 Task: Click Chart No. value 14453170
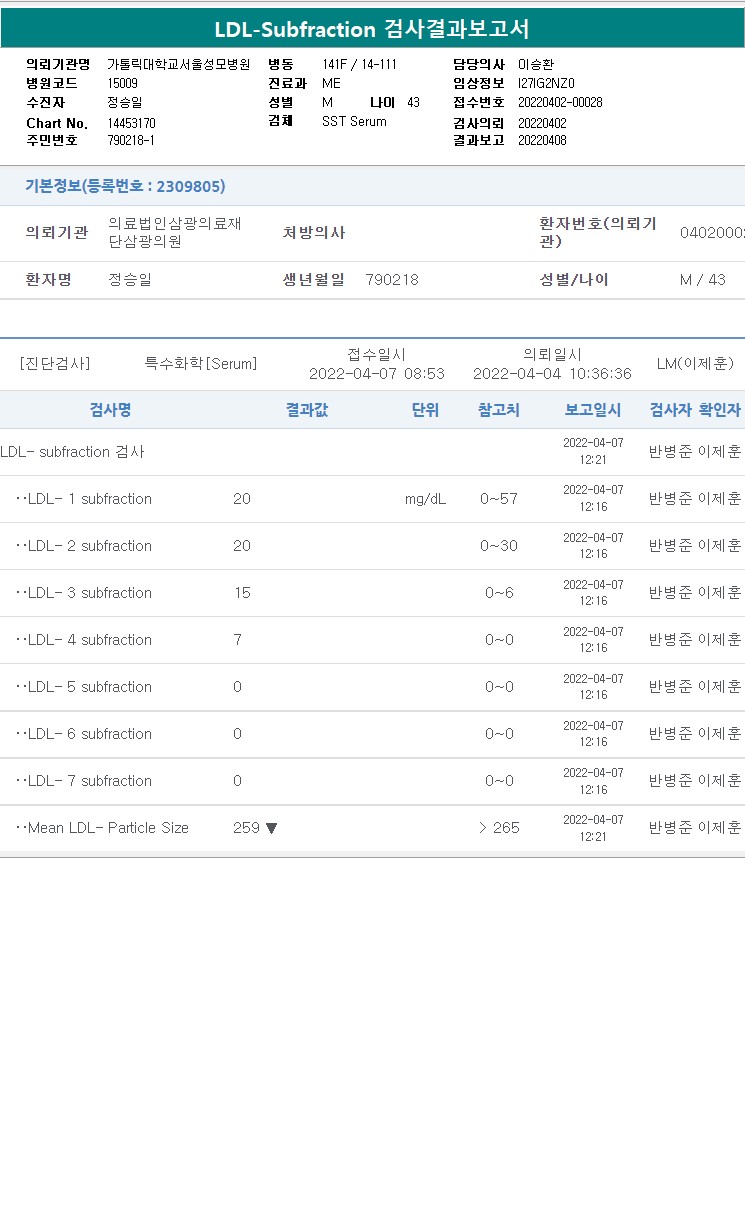tap(132, 123)
